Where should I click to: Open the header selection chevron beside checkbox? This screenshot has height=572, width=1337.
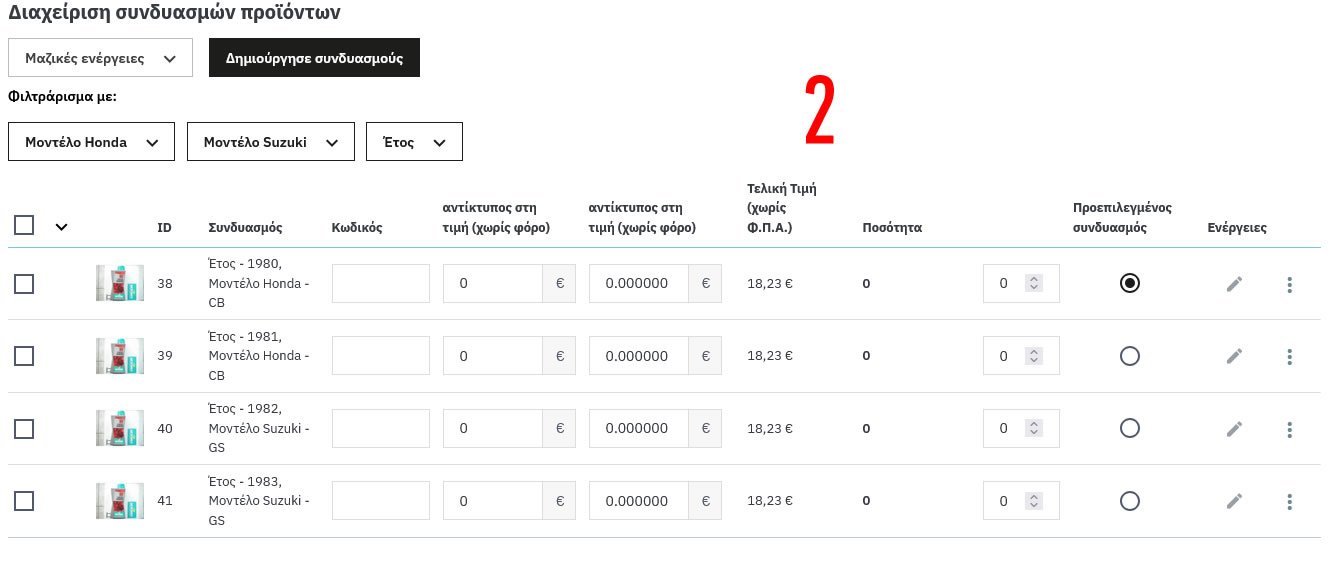click(61, 227)
